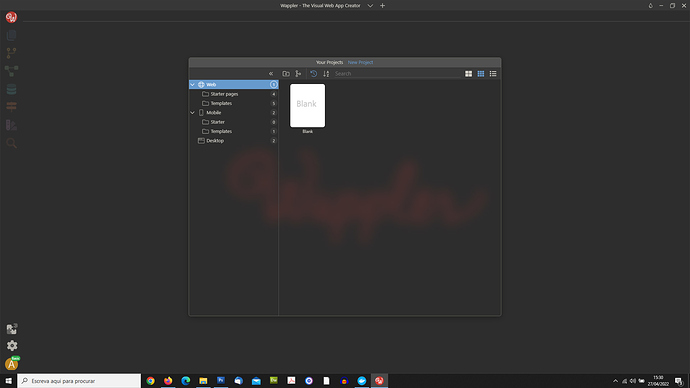Viewport: 690px width, 388px height.
Task: Open Firefox from the taskbar
Action: click(x=168, y=381)
